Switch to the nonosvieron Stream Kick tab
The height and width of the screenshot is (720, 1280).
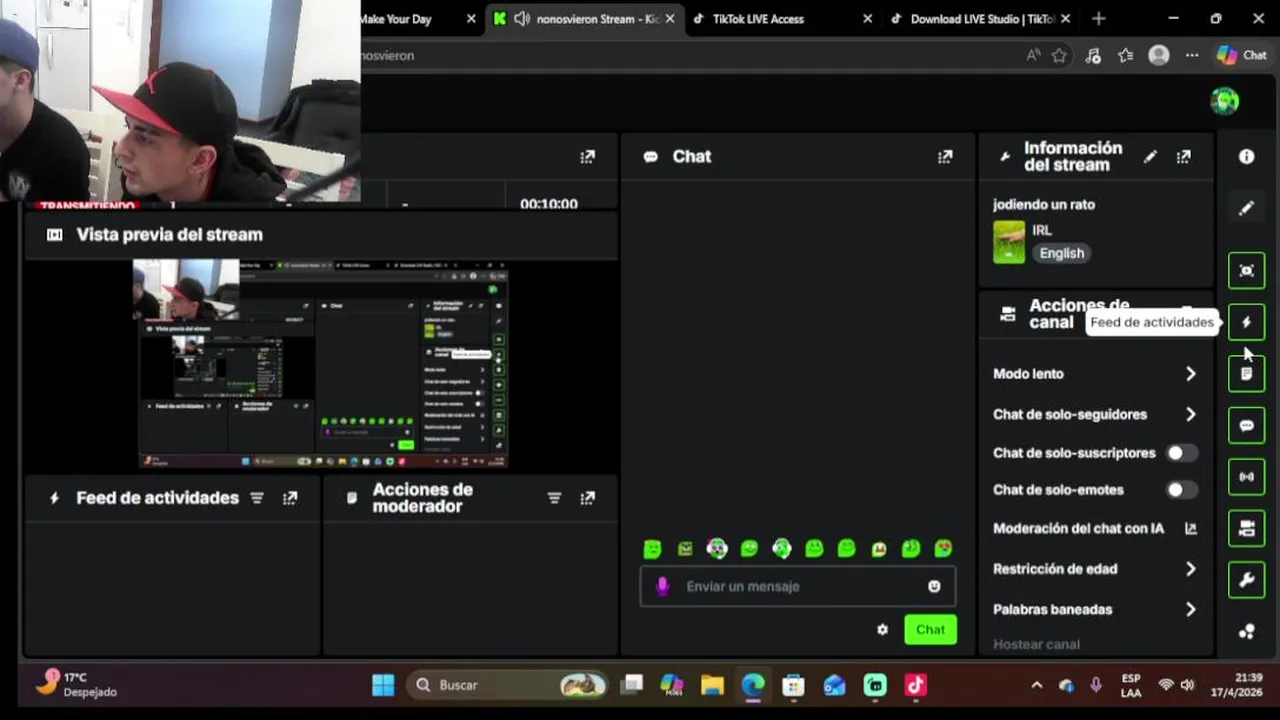tap(585, 19)
